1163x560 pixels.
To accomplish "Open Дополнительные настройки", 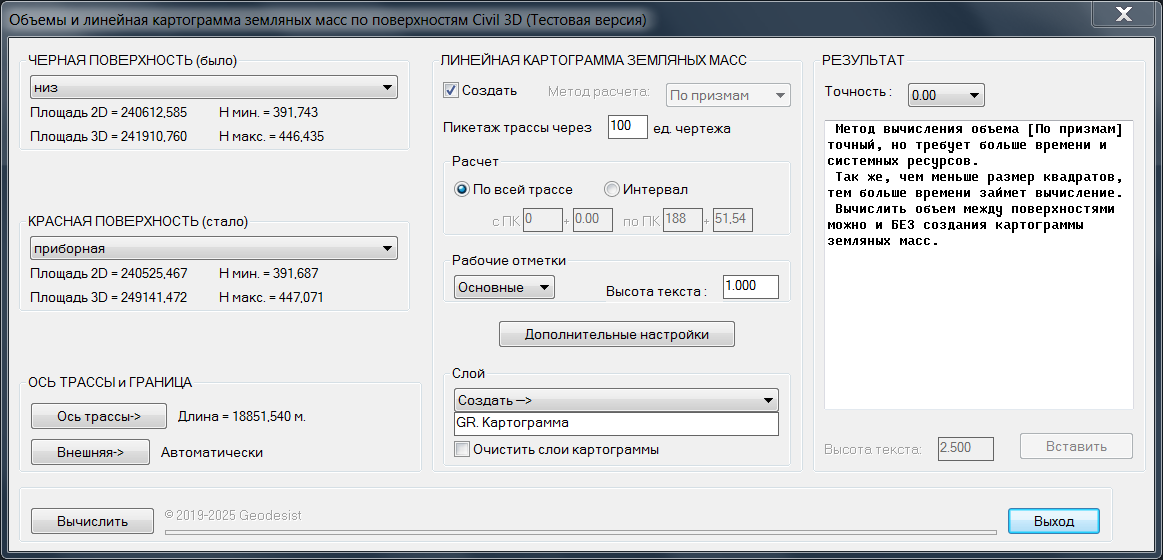I will 617,334.
